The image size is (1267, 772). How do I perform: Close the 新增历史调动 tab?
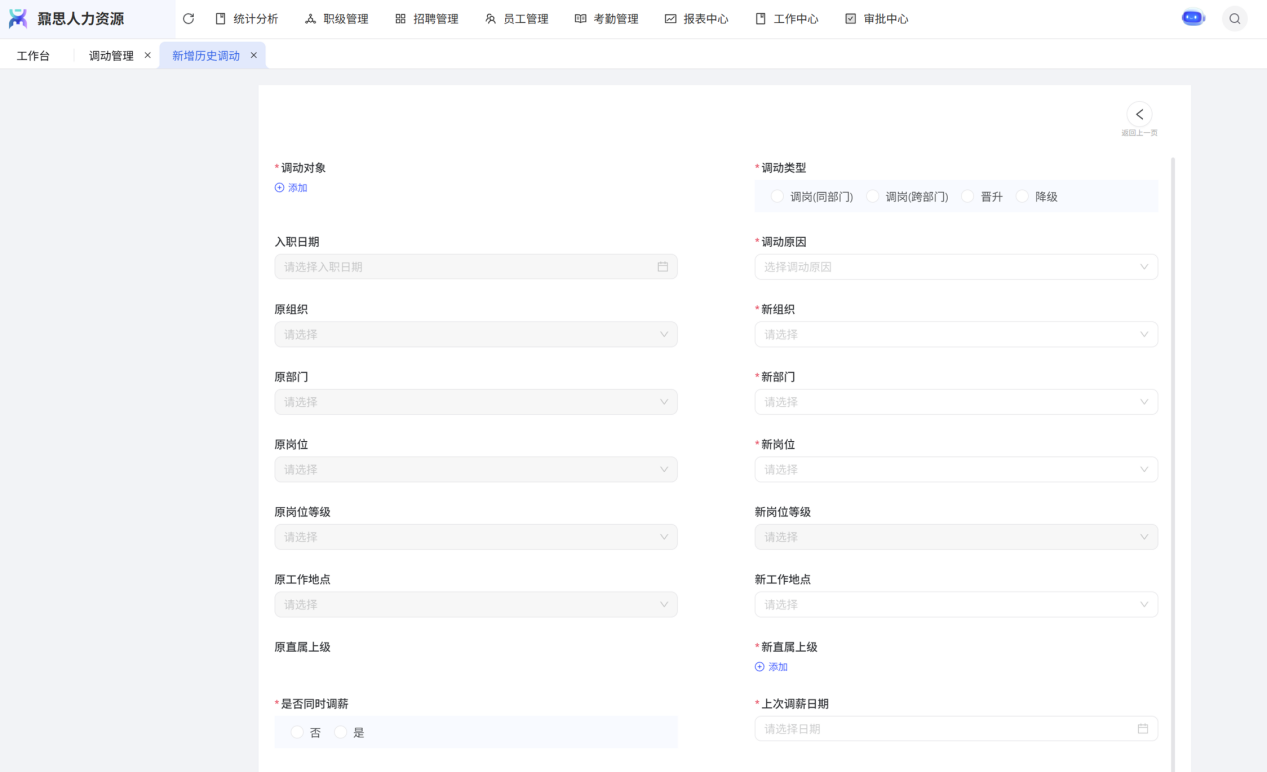[254, 56]
